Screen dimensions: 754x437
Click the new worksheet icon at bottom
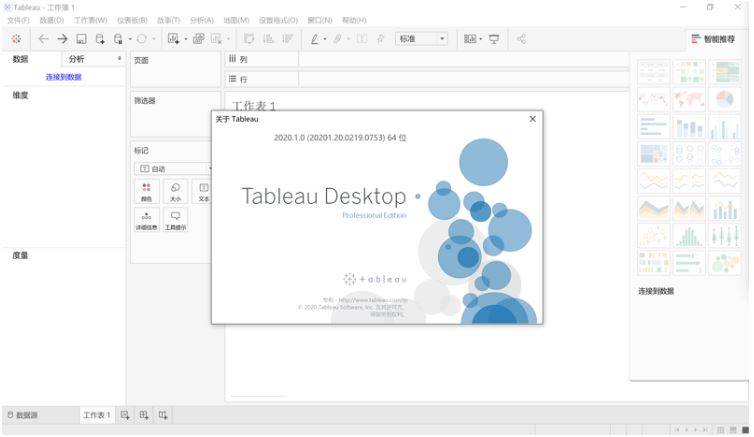(126, 415)
